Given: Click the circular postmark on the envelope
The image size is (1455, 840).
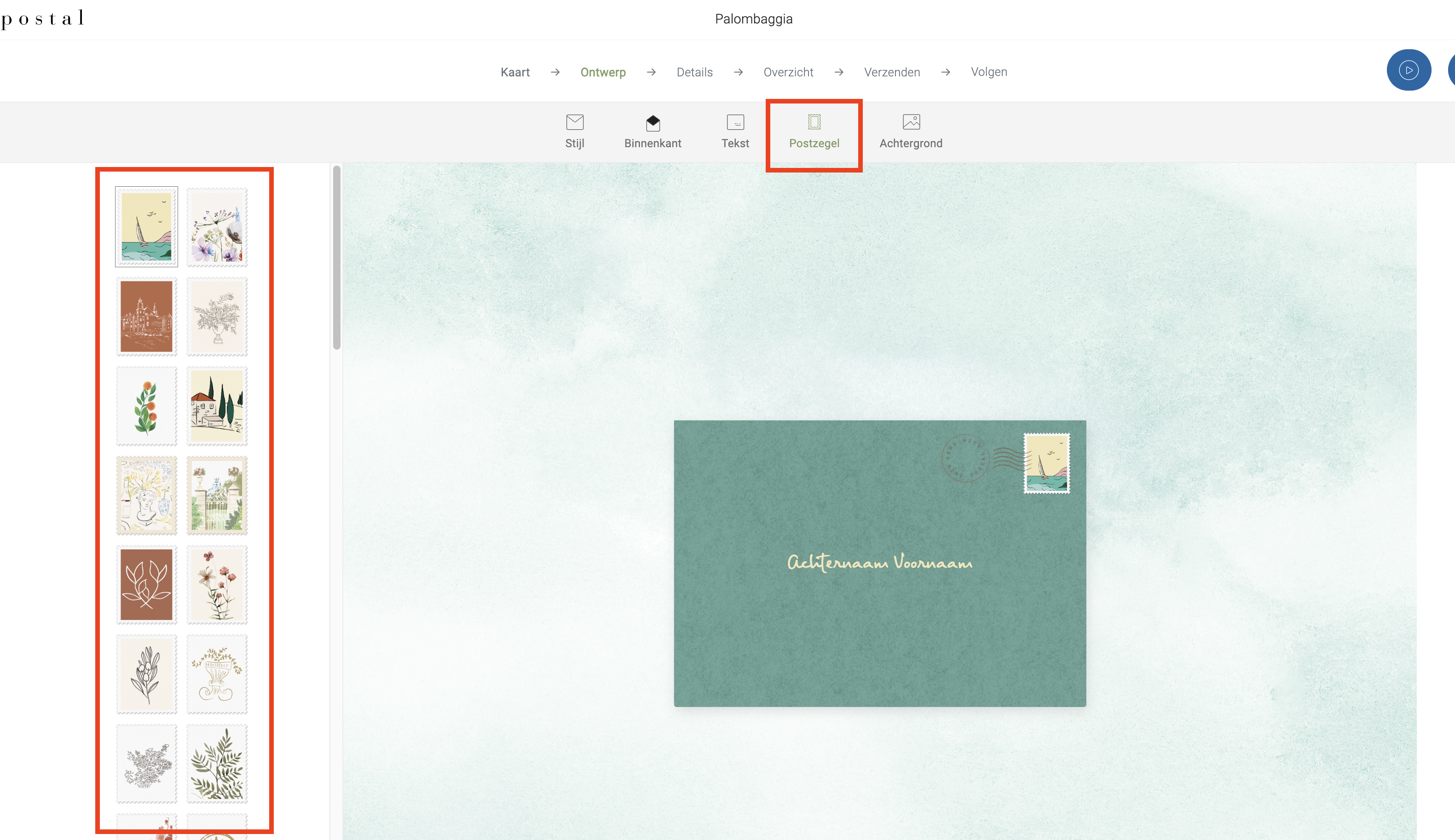Looking at the screenshot, I should (x=966, y=458).
